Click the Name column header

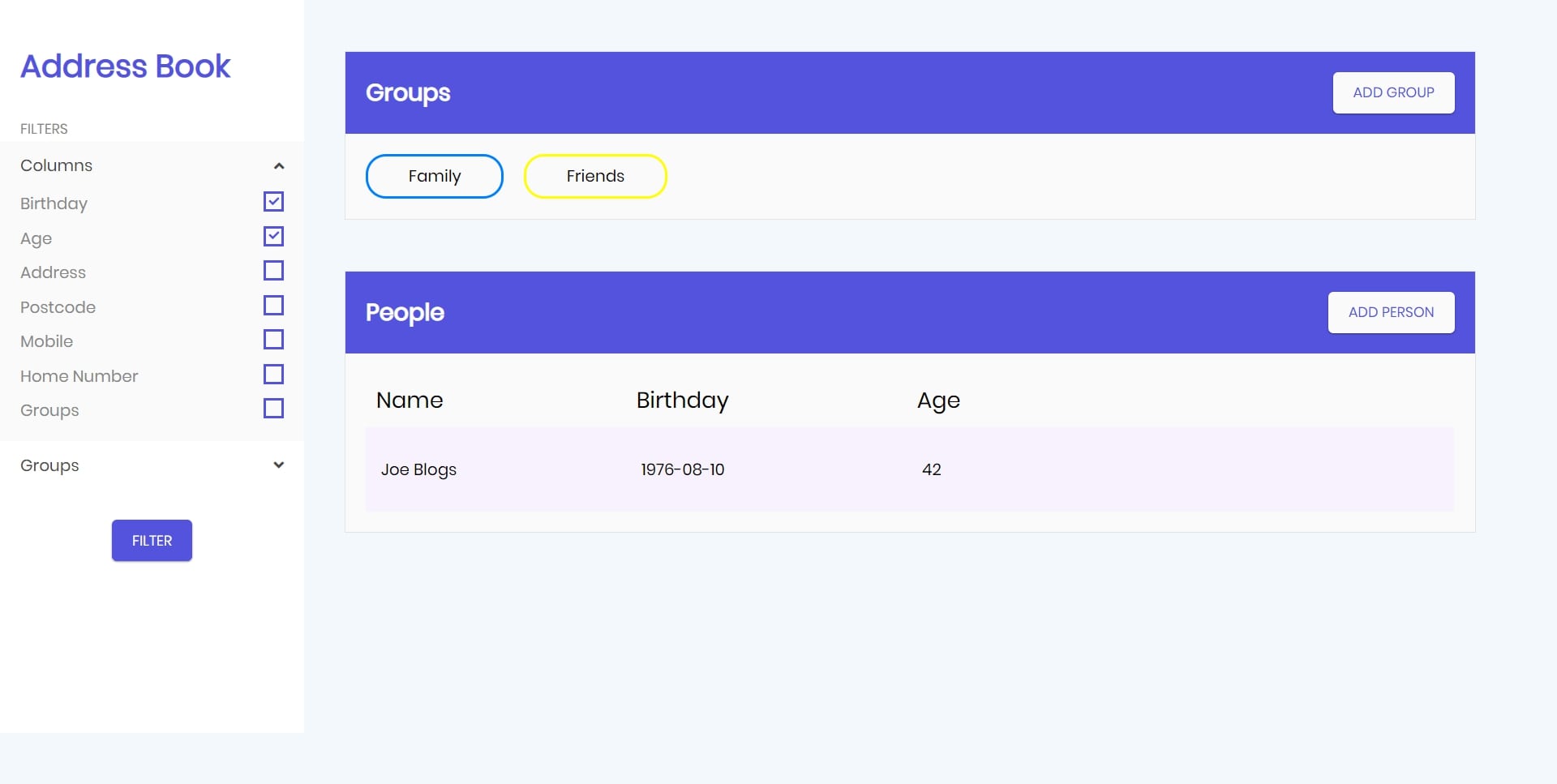point(410,401)
